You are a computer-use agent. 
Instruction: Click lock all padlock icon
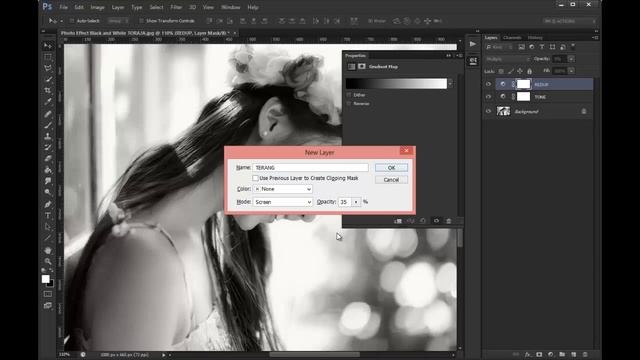coord(529,71)
